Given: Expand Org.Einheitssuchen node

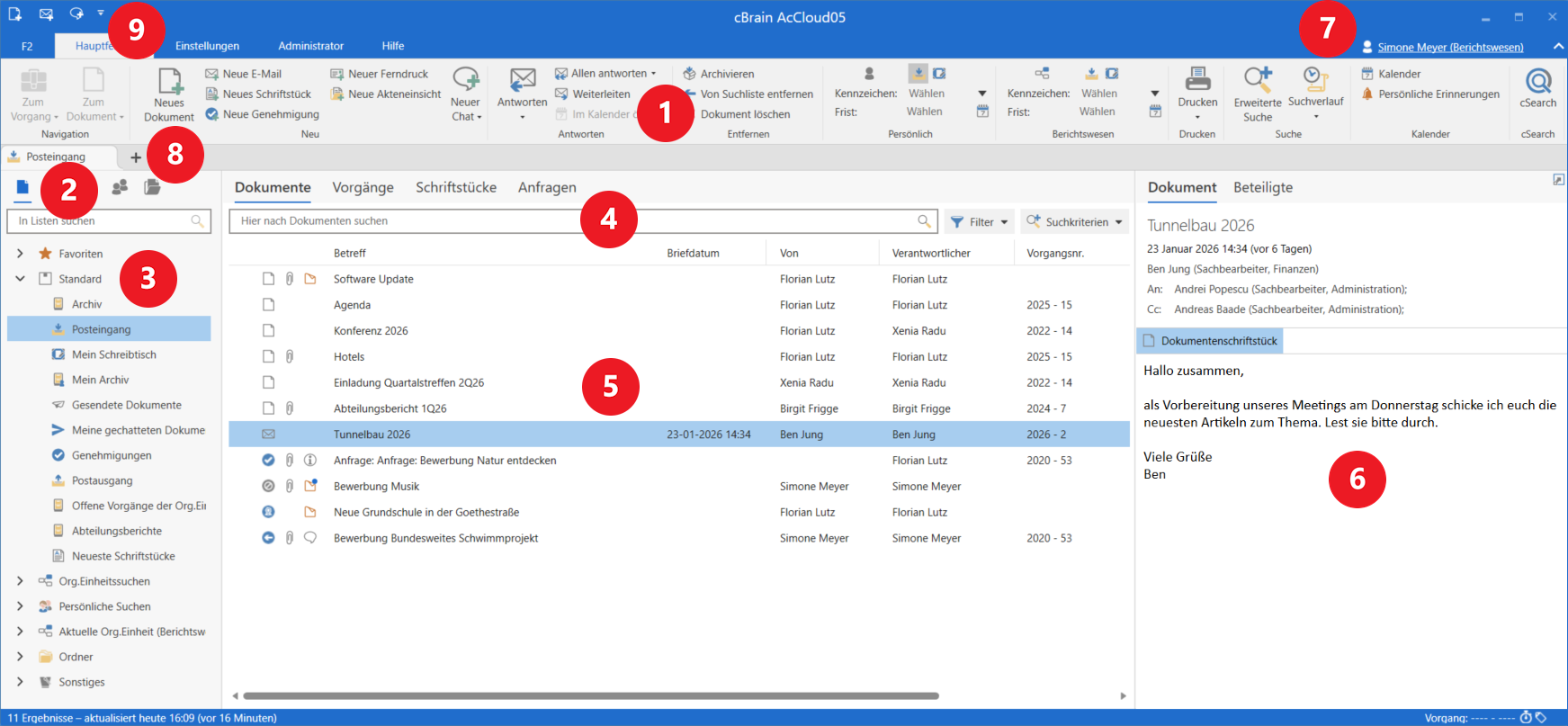Looking at the screenshot, I should (x=20, y=581).
